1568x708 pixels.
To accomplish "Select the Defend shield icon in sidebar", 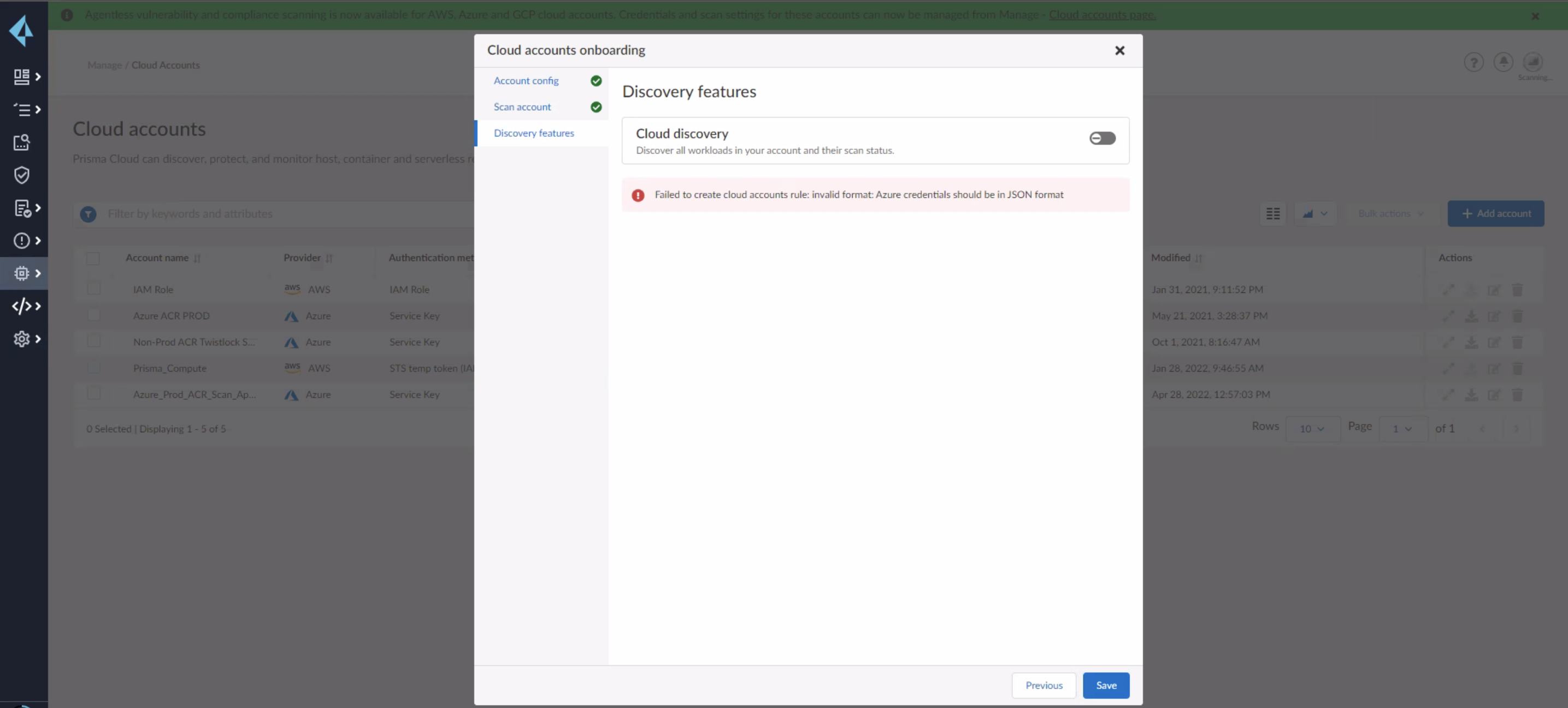I will (22, 175).
